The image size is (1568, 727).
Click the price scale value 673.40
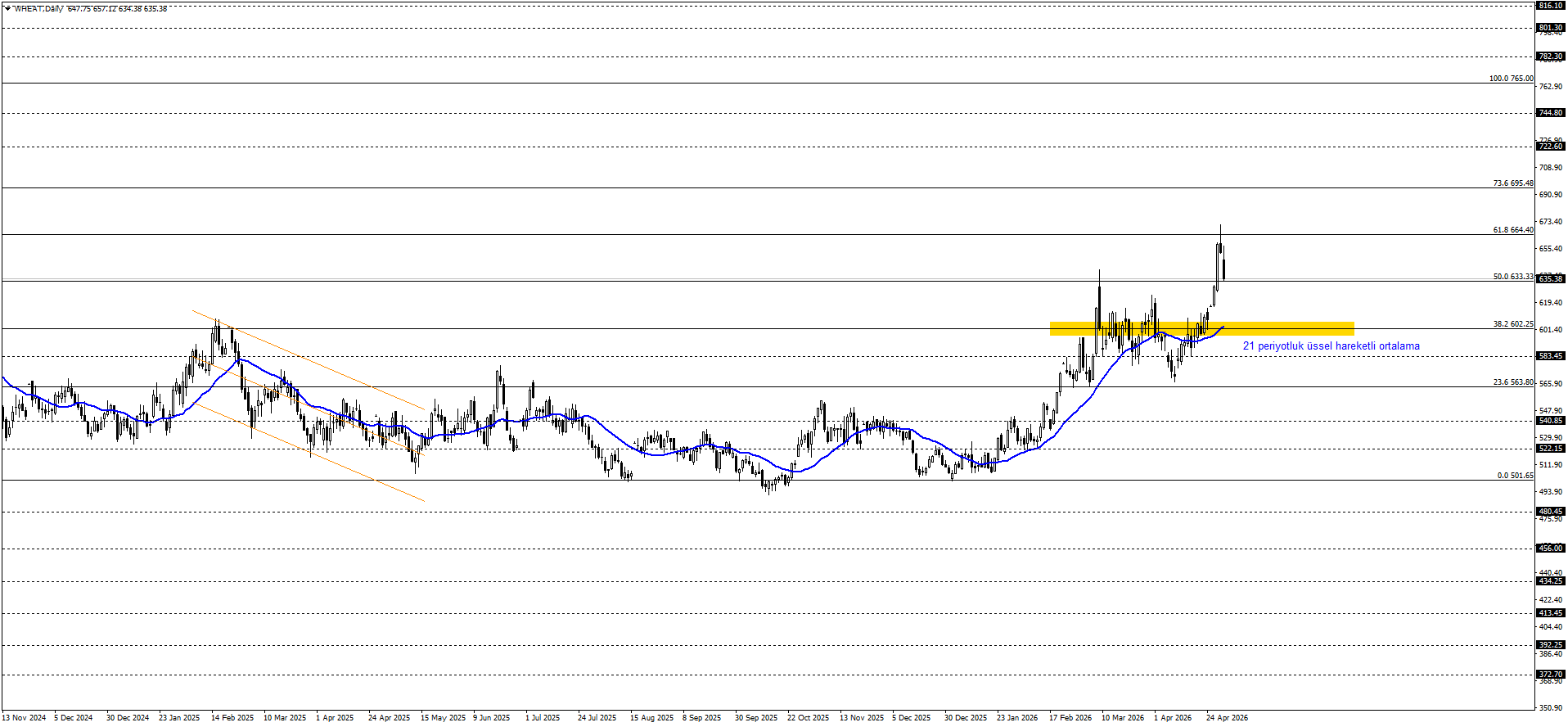[1551, 222]
